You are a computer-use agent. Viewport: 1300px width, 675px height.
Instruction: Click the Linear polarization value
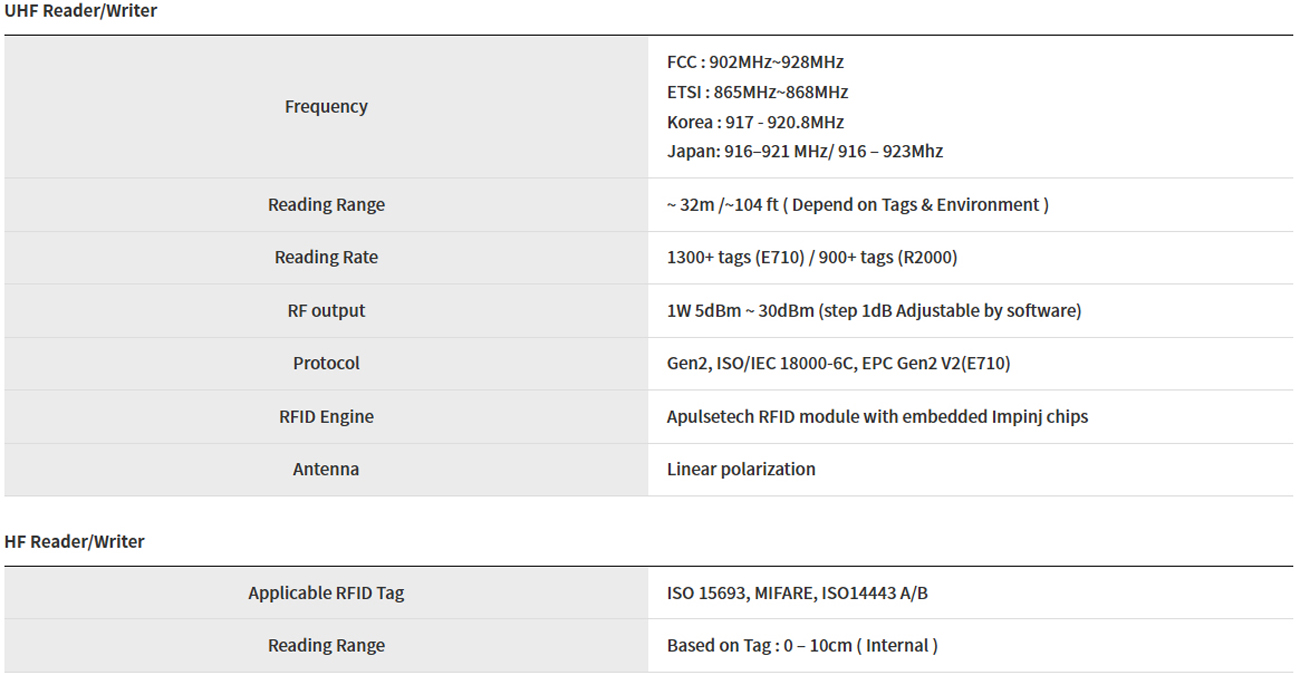741,470
